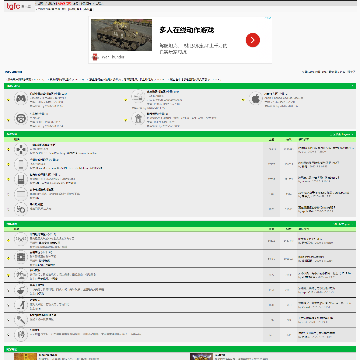Click the ad title 多人在线动作游戏
The image size is (360, 360).
click(186, 30)
